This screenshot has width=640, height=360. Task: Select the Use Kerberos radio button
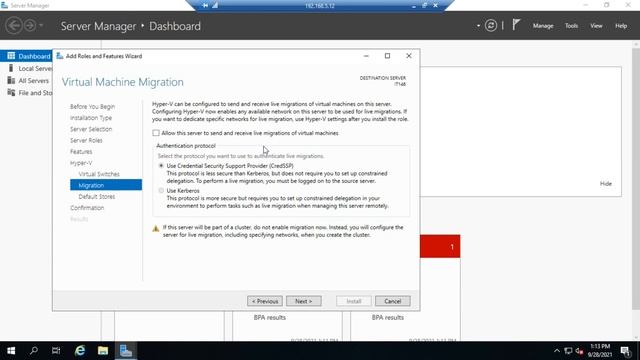coord(161,191)
